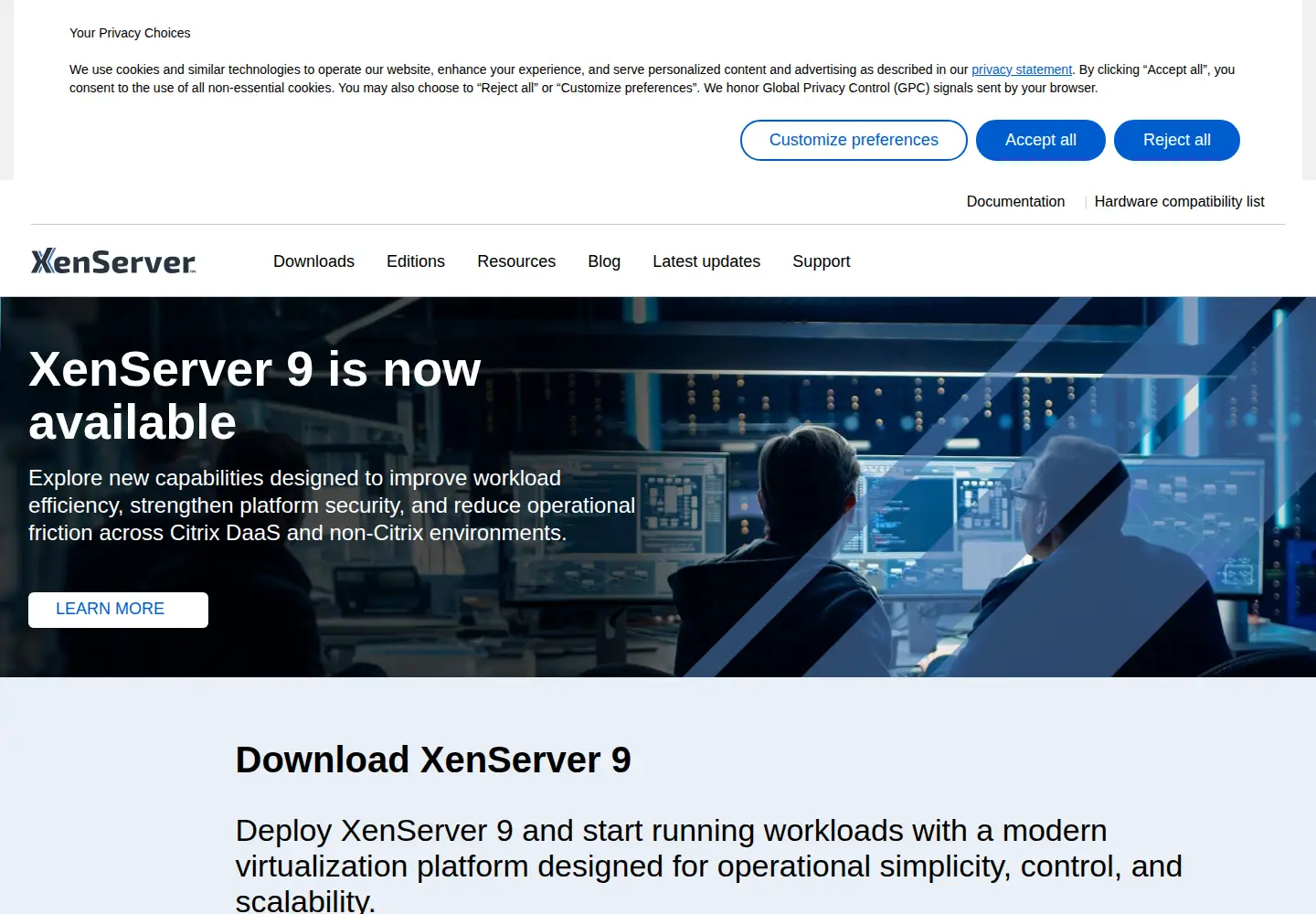Click the 'Your Privacy Choices' title

tap(130, 33)
